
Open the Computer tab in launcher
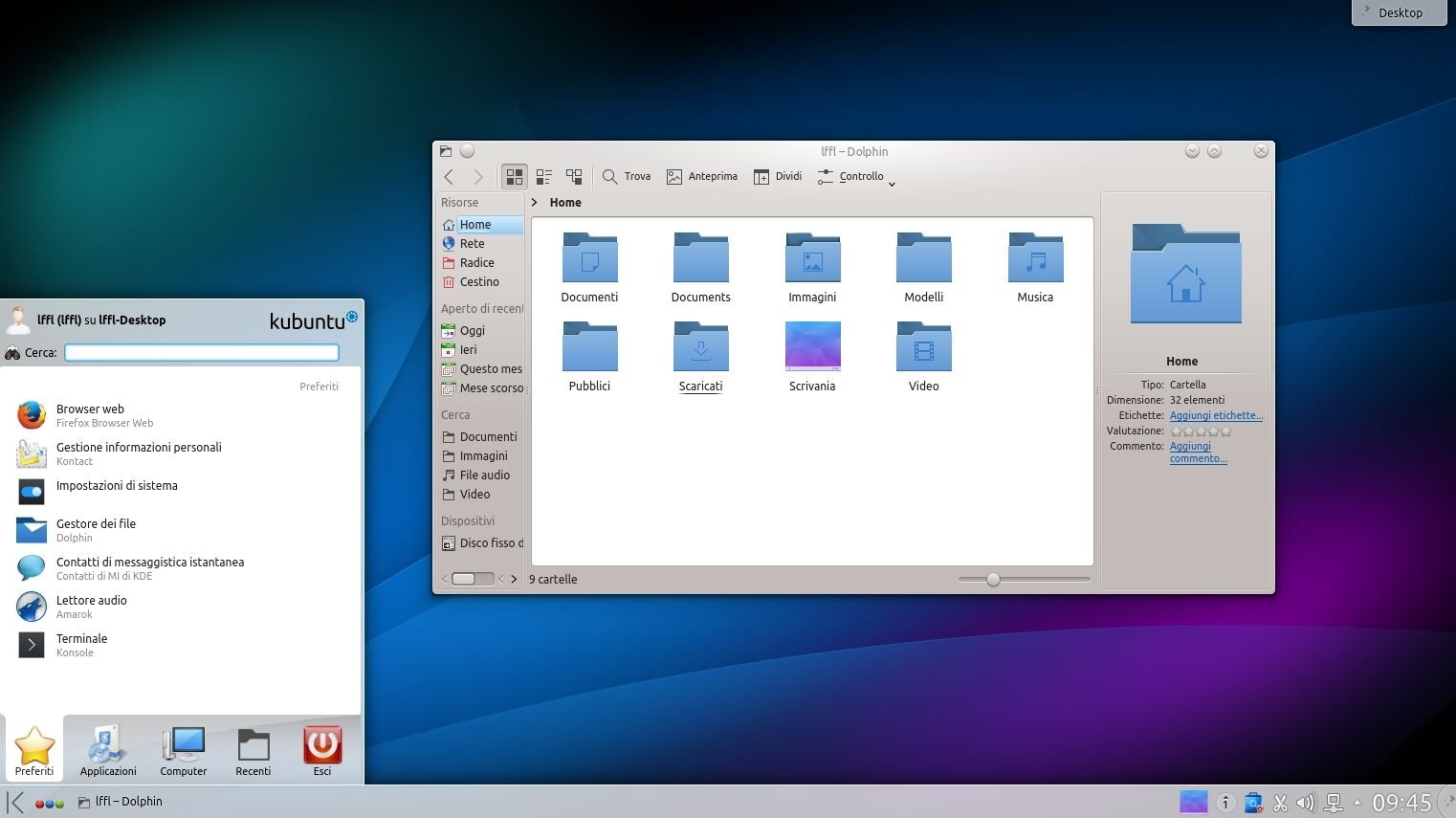183,751
